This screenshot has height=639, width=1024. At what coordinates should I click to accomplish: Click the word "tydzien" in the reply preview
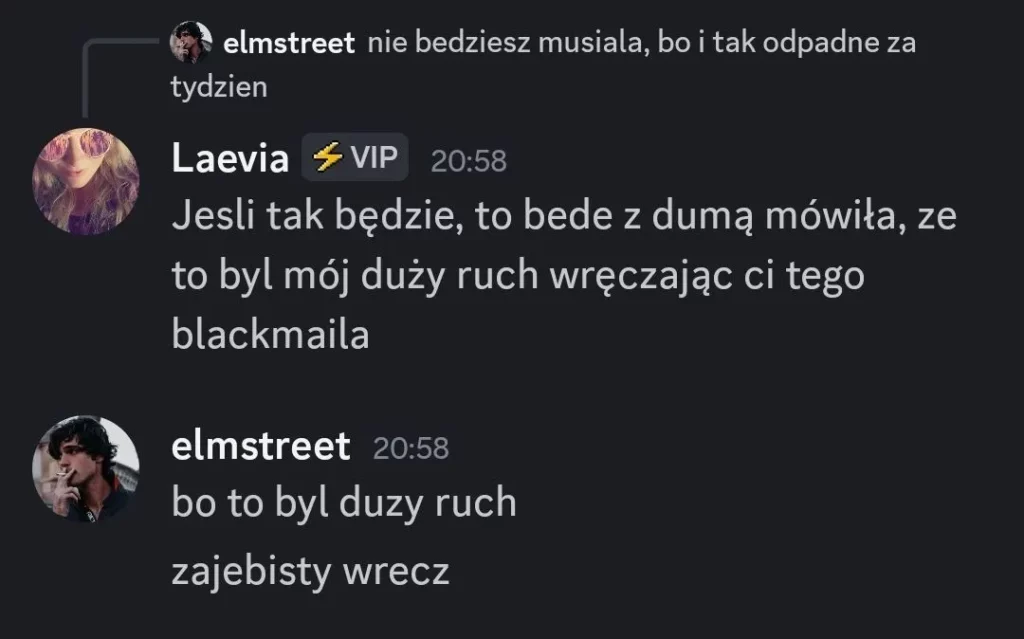coord(219,87)
